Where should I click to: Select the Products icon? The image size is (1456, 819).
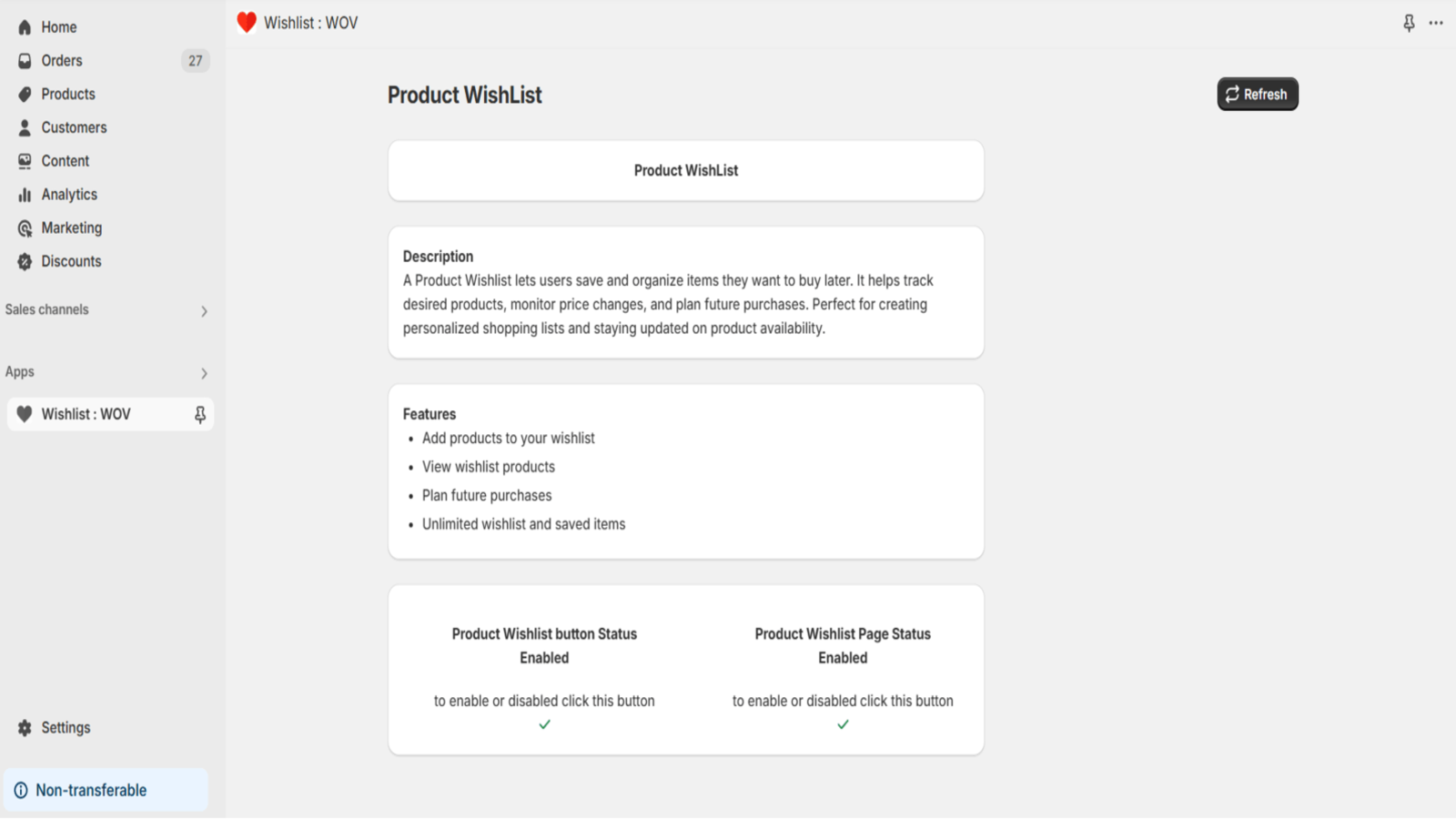coord(24,94)
